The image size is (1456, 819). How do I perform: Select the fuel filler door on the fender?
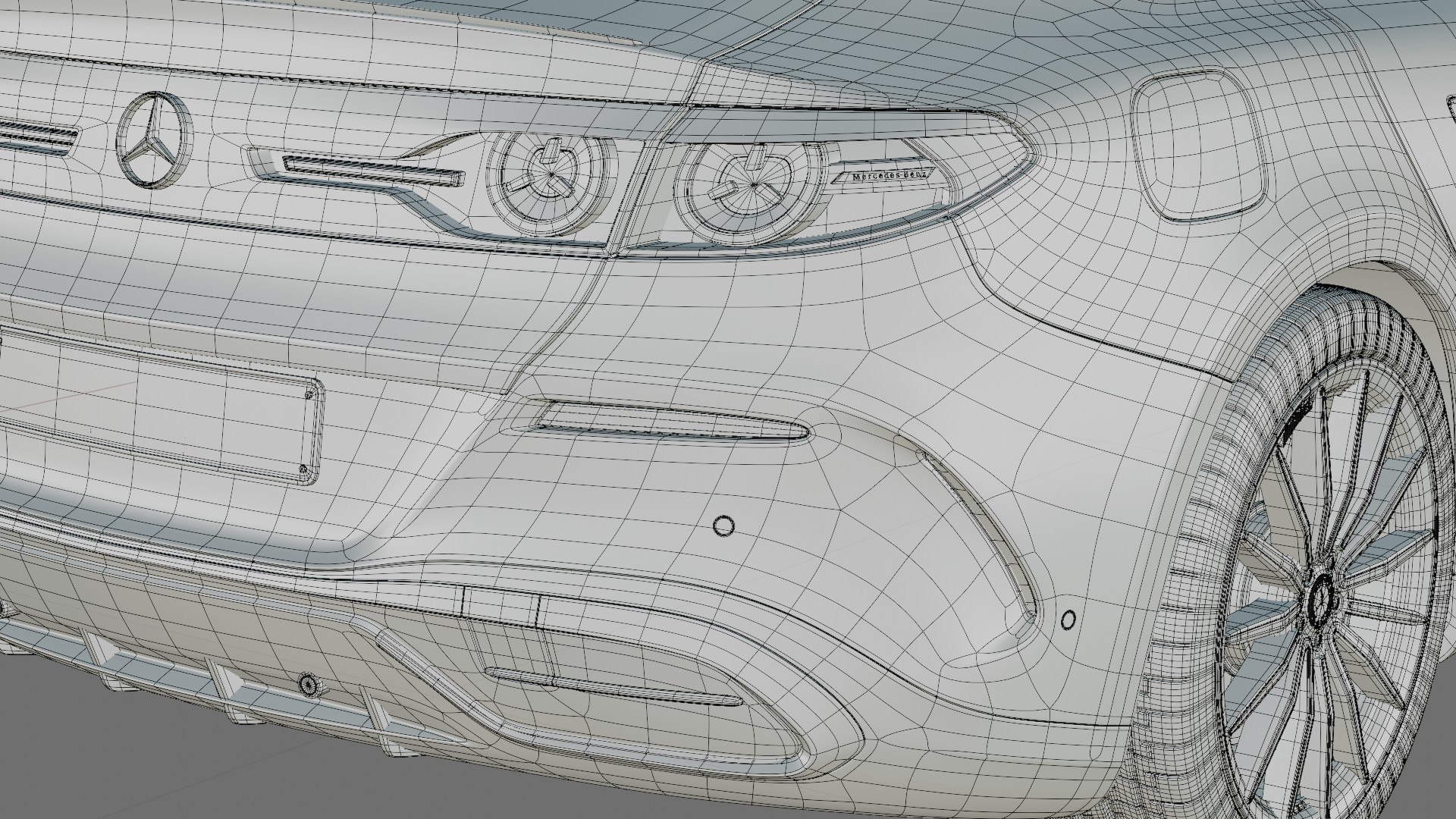coord(1198,144)
